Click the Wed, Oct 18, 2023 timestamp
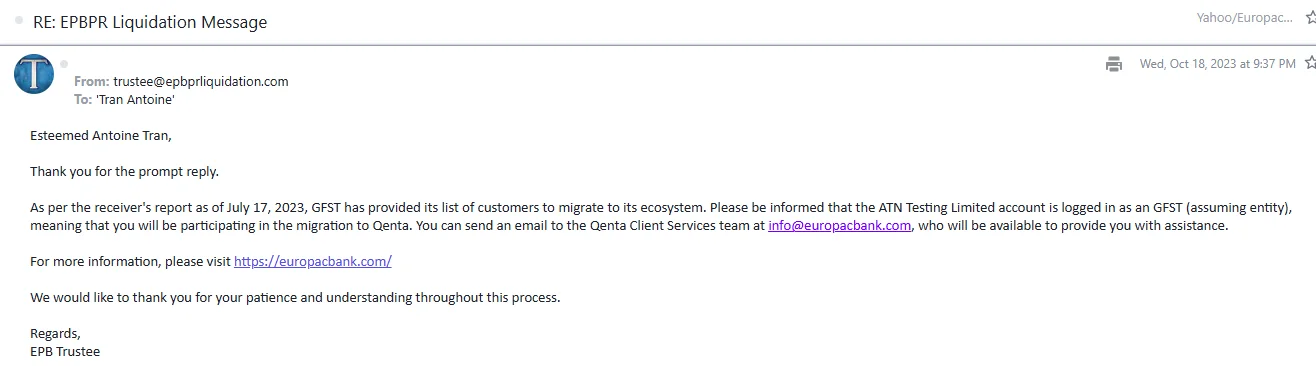 [x=1217, y=64]
